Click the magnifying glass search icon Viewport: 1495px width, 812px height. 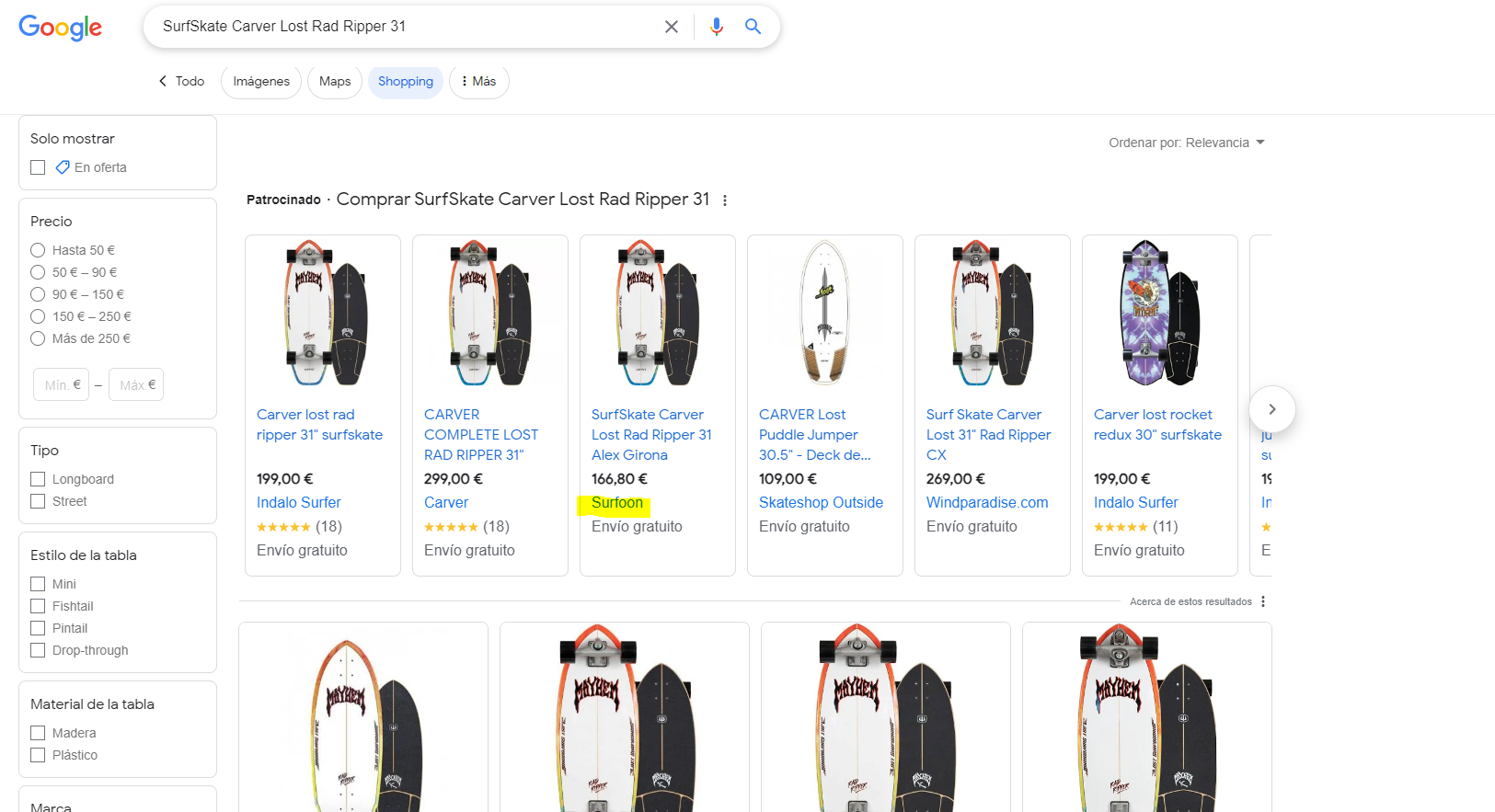click(x=753, y=27)
